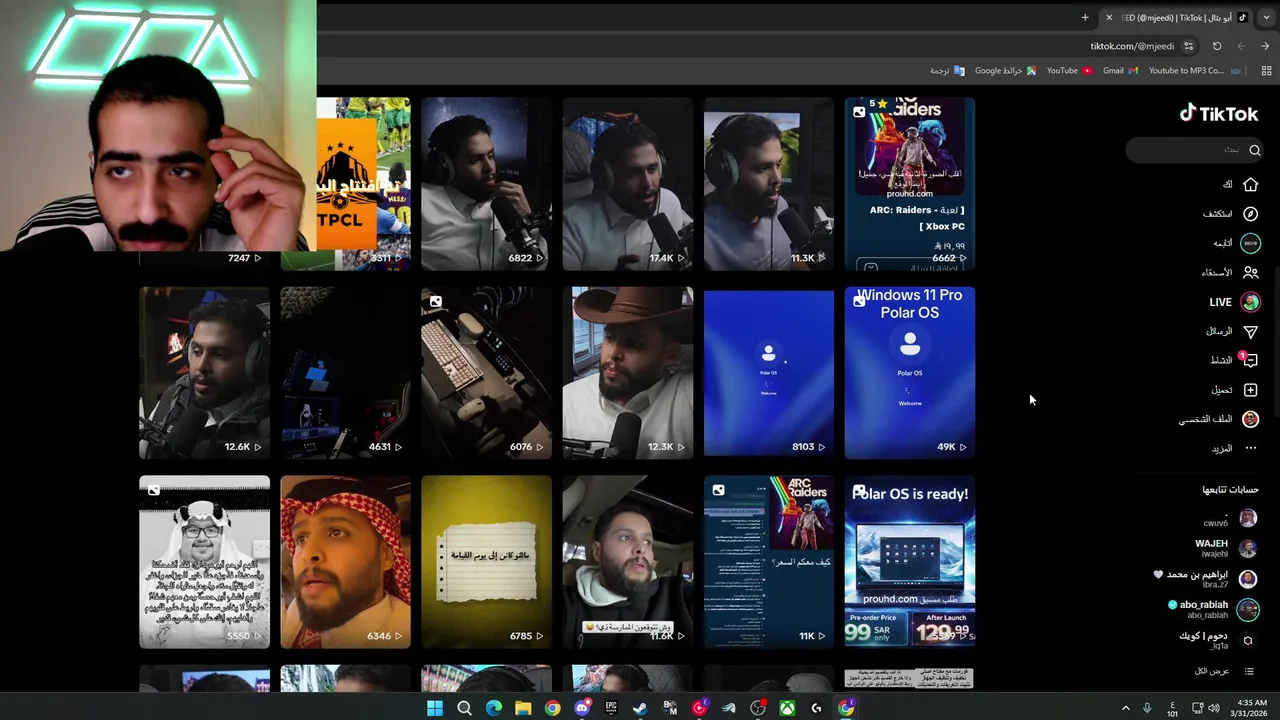Close the TikTok browser tab
This screenshot has height=720, width=1280.
pyautogui.click(x=1108, y=17)
